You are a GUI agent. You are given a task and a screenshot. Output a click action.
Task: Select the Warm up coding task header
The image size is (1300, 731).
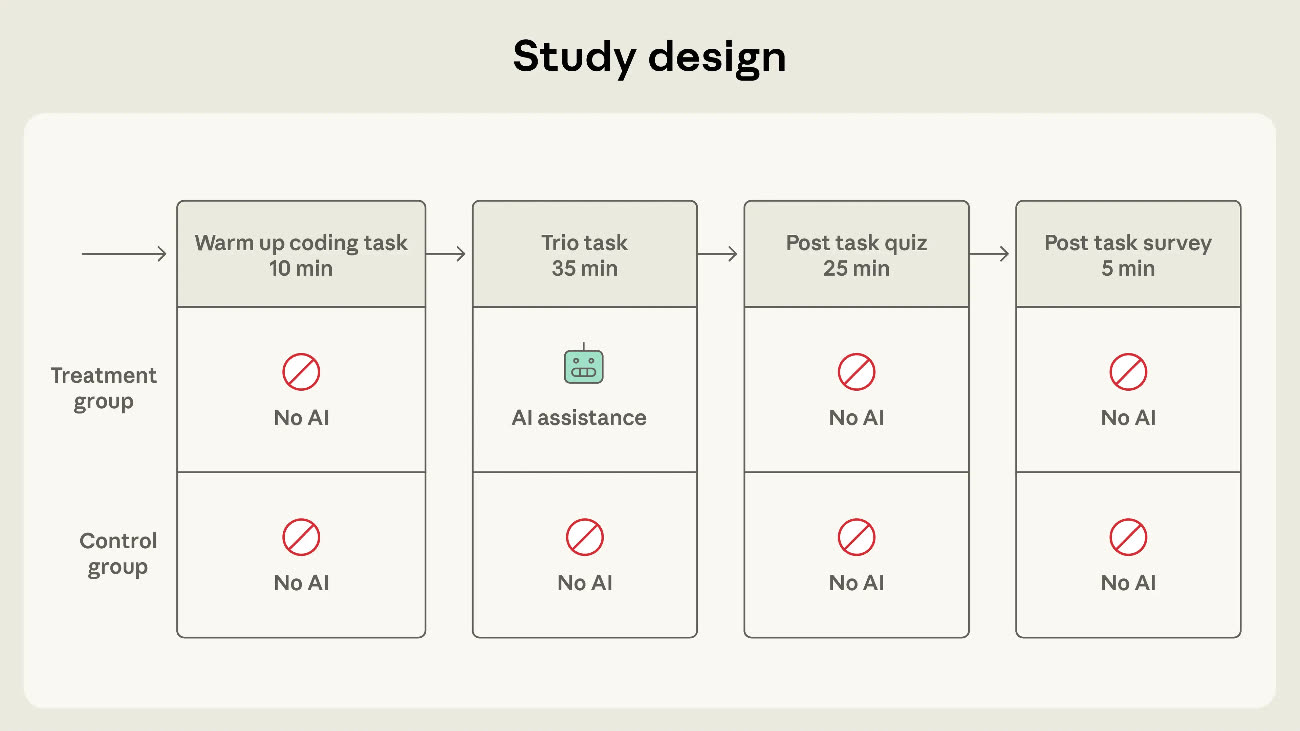pyautogui.click(x=301, y=255)
